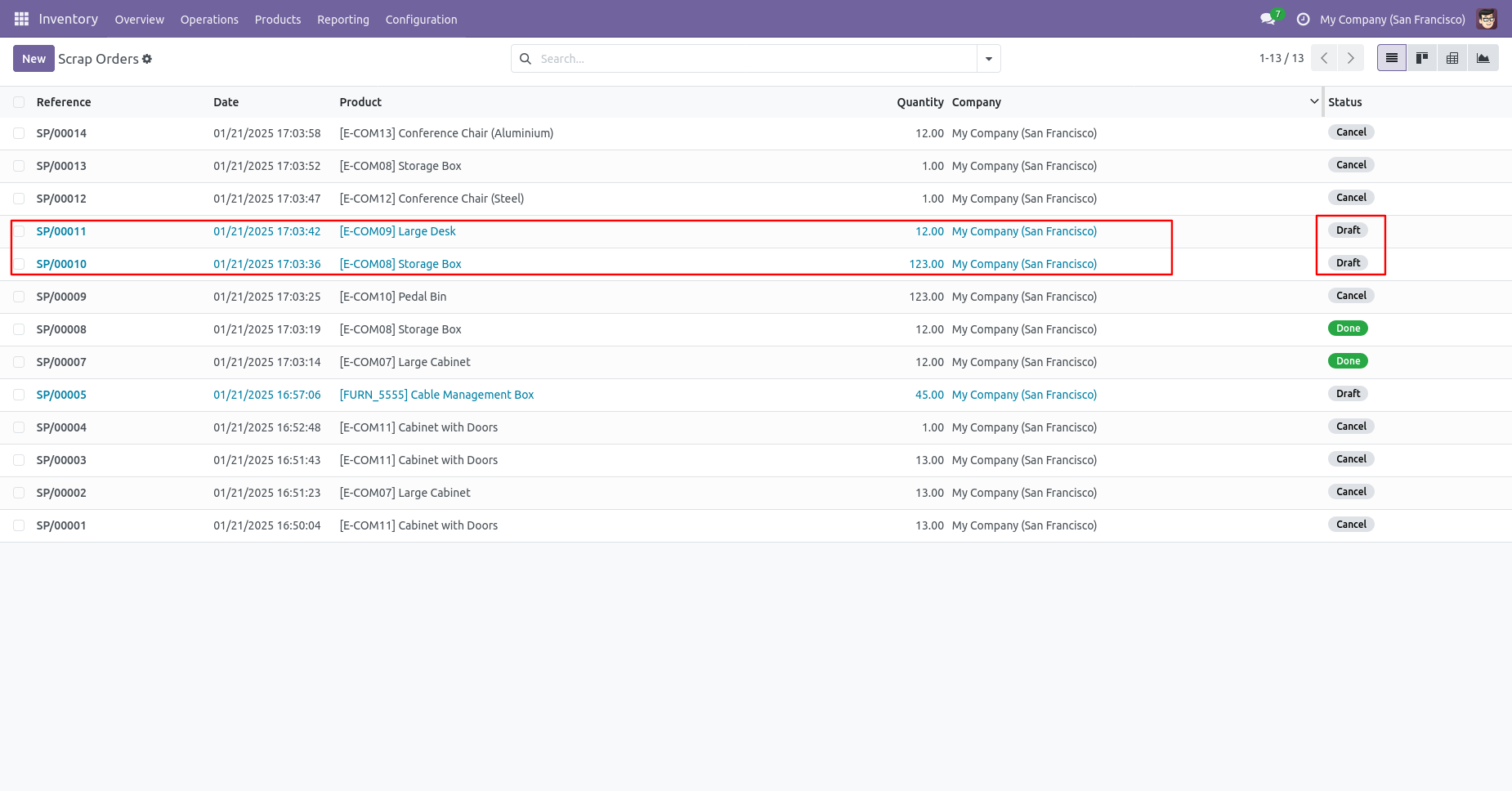1512x791 pixels.
Task: Select checkbox for SP/00014 row
Action: [x=19, y=133]
